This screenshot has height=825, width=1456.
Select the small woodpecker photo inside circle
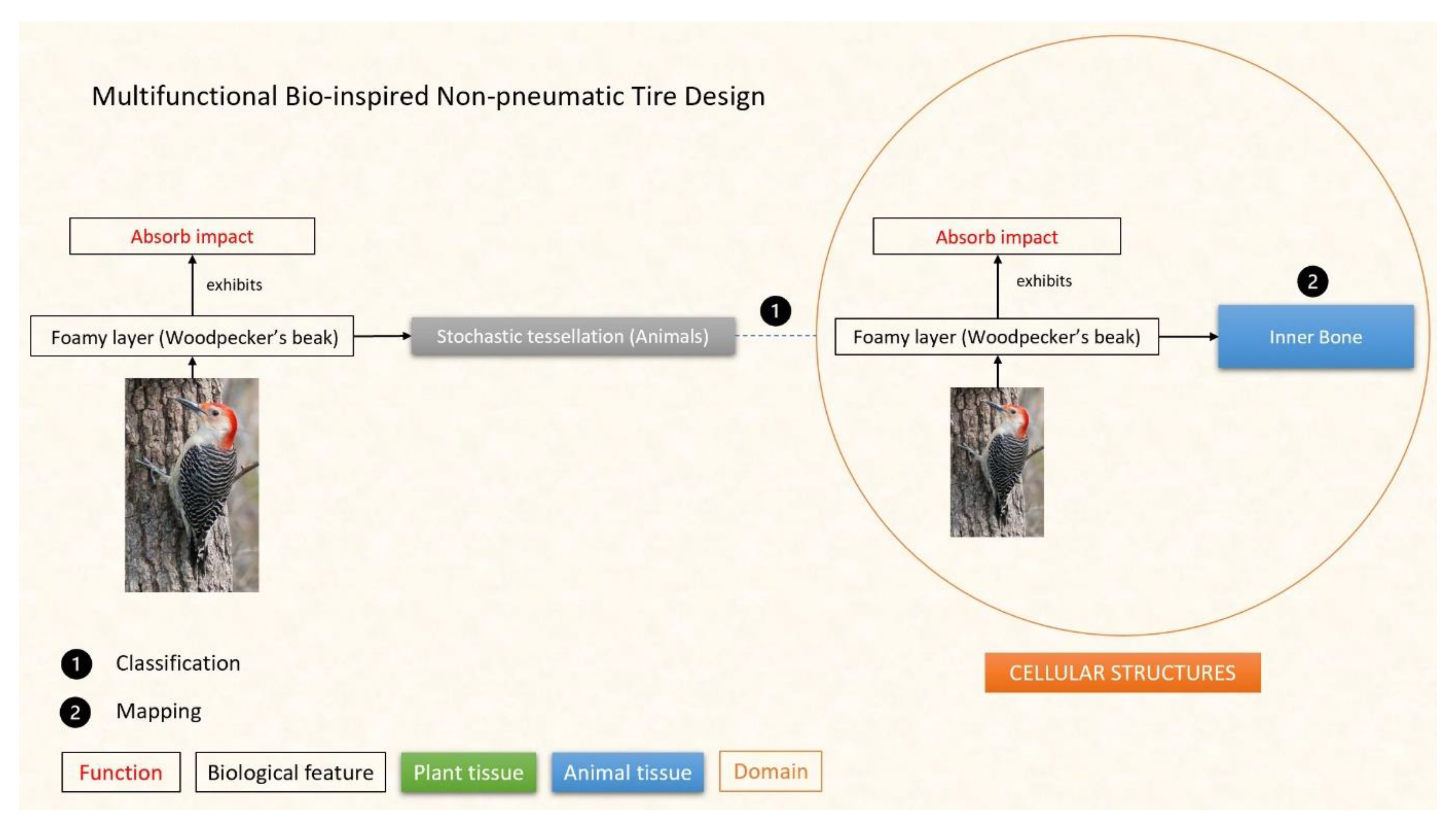[996, 462]
